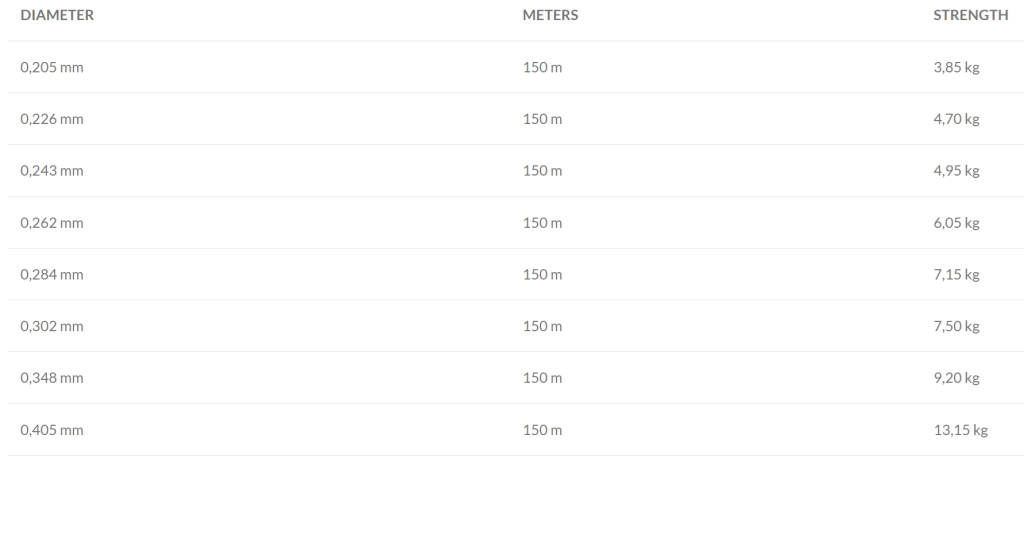
Task: Click the METERS column header
Action: click(550, 15)
